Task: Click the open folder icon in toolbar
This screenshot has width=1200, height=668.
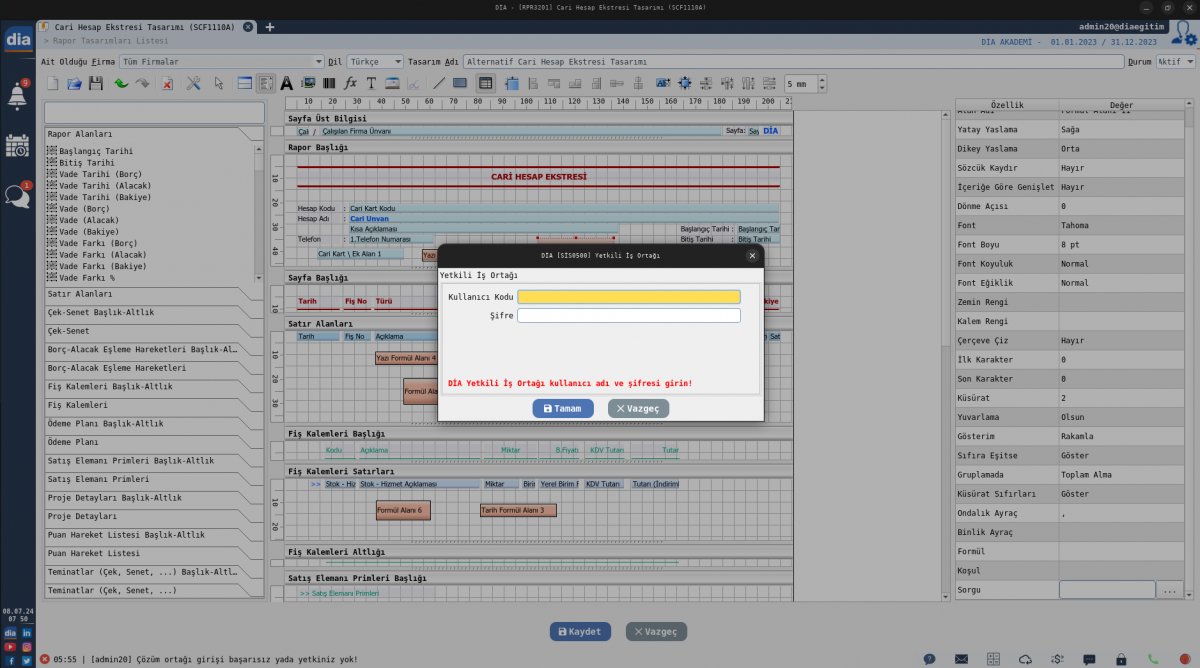Action: (74, 83)
